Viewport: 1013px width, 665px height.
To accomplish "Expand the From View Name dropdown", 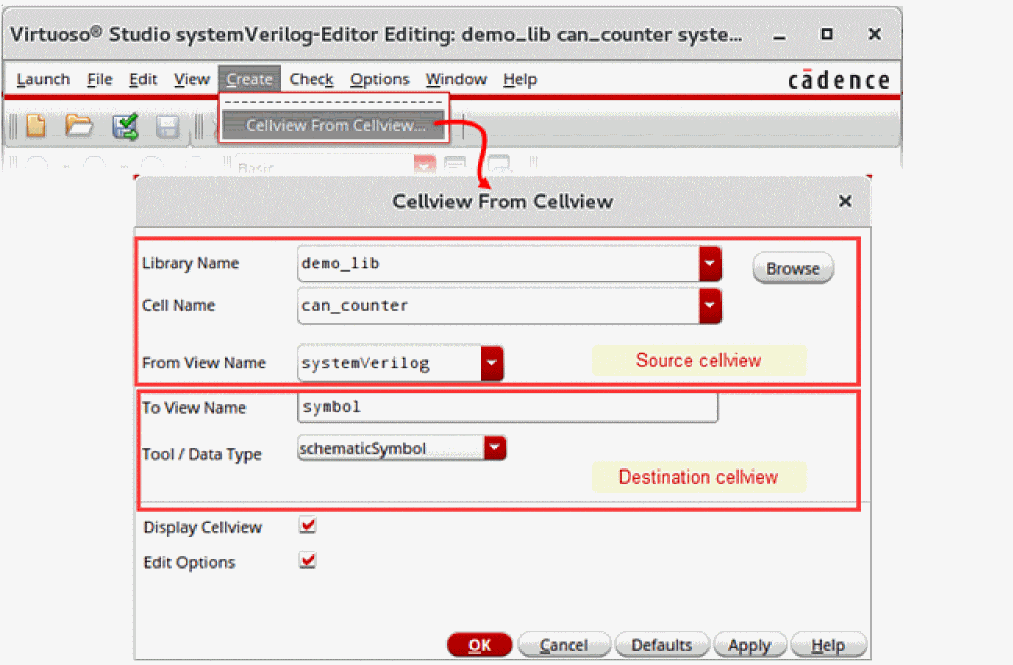I will (492, 363).
